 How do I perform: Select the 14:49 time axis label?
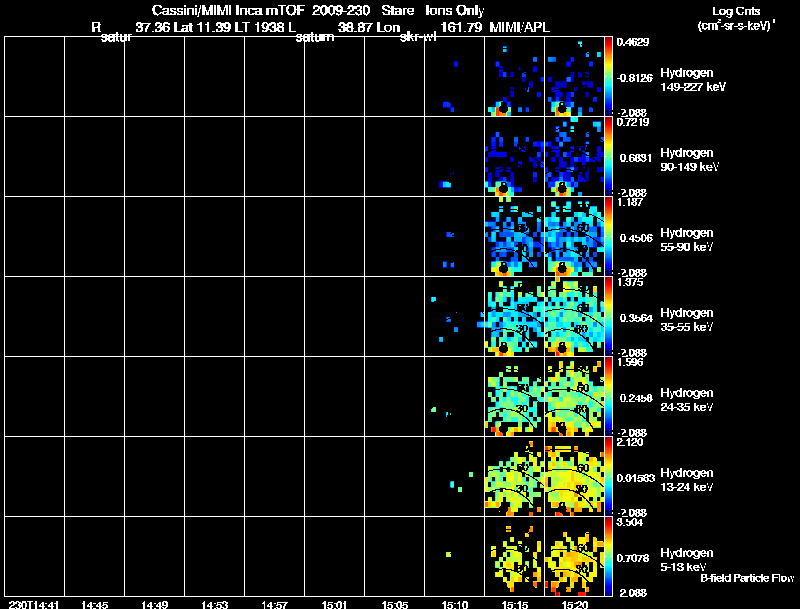click(x=155, y=604)
